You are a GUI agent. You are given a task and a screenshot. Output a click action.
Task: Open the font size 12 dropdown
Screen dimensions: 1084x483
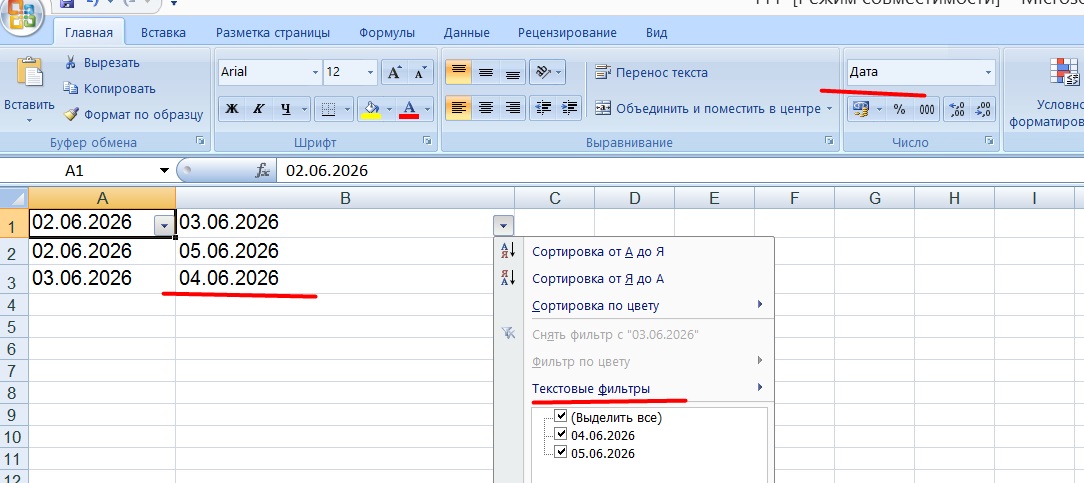371,72
